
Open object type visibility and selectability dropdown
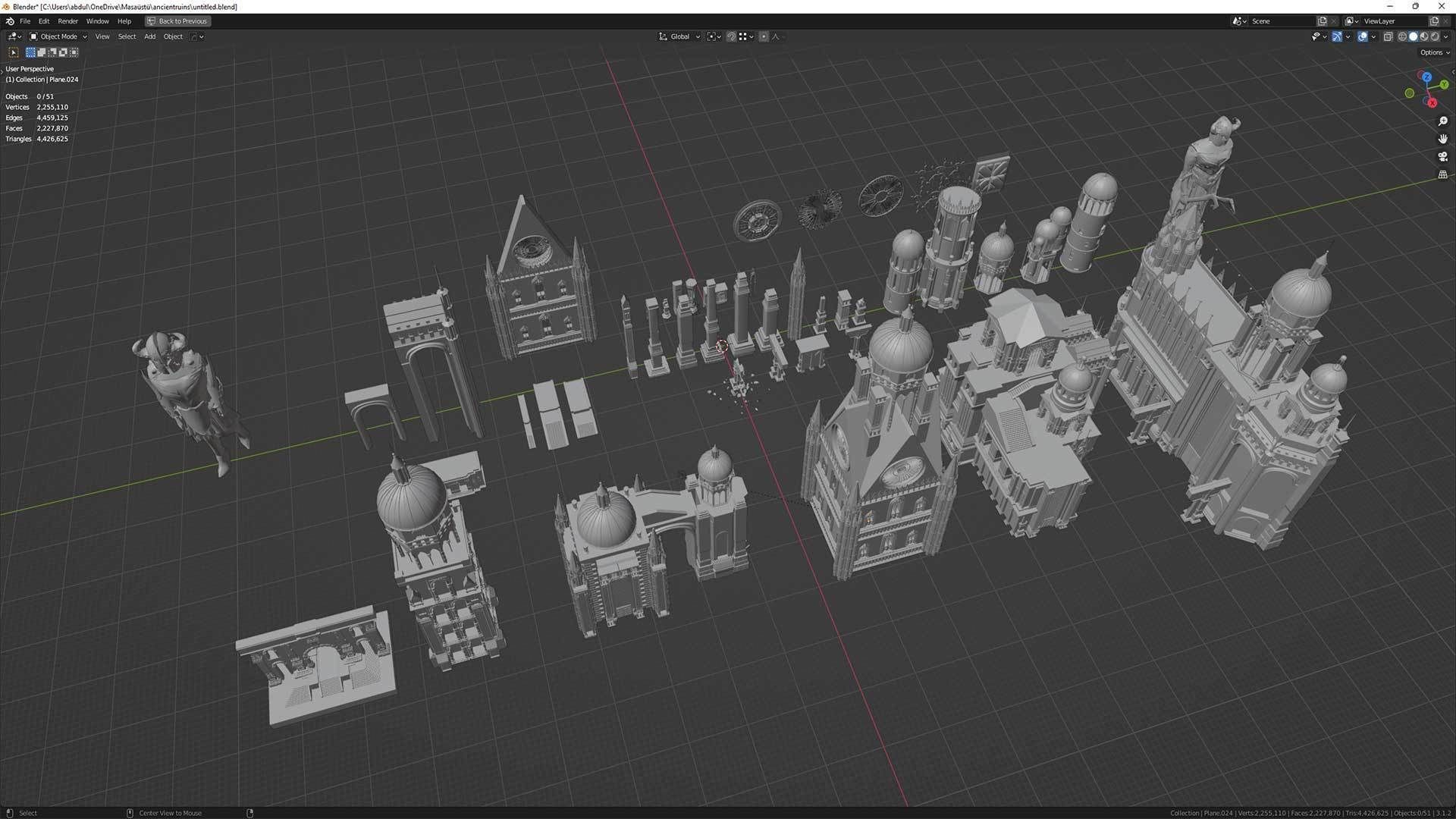point(1319,36)
